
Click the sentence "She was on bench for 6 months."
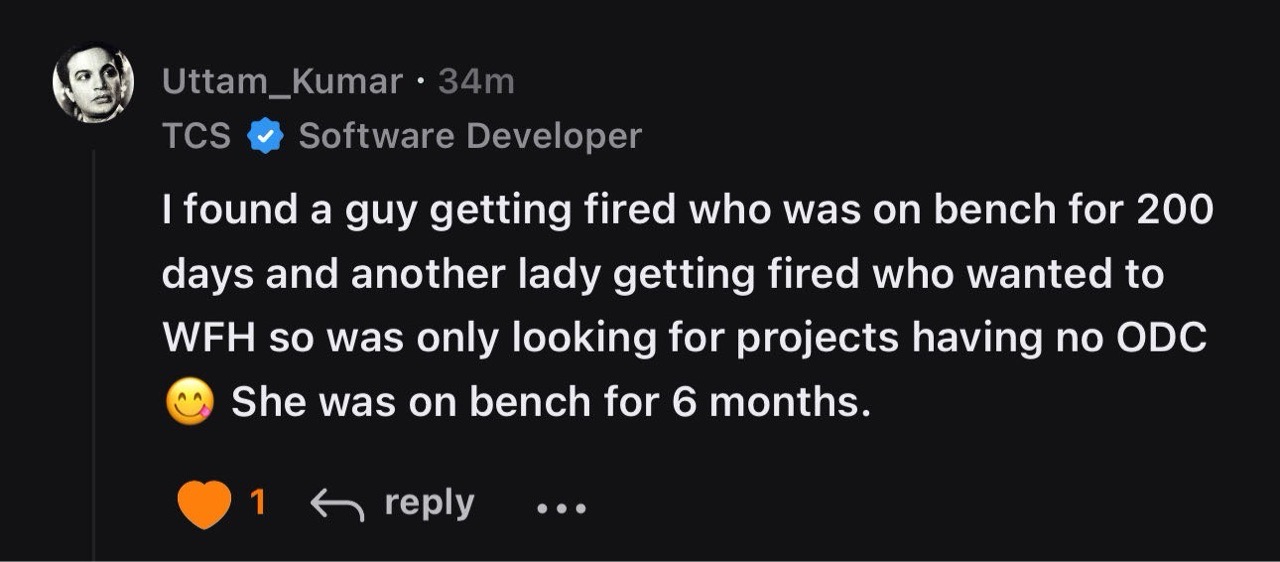click(545, 402)
